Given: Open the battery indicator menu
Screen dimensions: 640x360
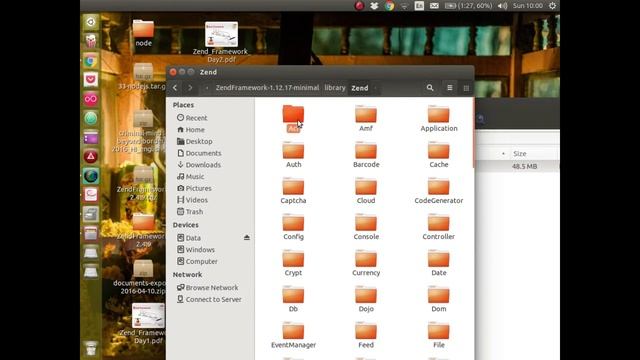Looking at the screenshot, I should [468, 6].
